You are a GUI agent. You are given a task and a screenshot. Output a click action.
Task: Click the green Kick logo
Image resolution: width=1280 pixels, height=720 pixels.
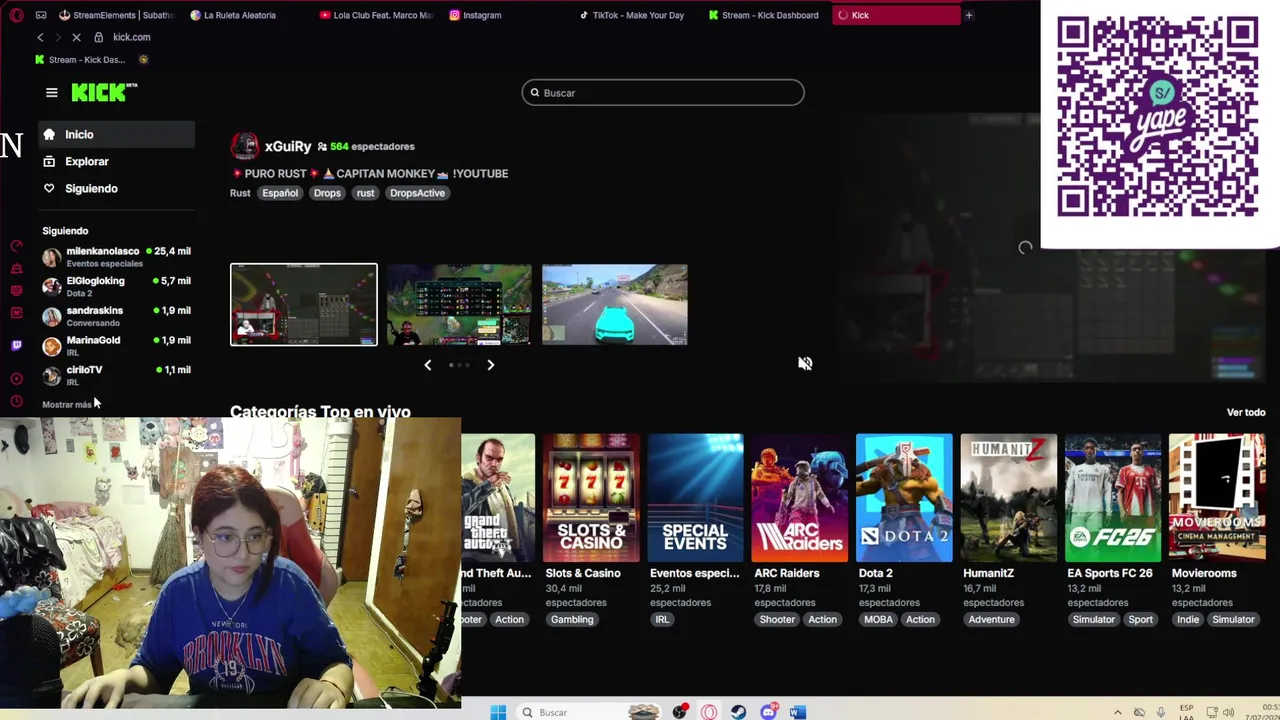(x=104, y=92)
